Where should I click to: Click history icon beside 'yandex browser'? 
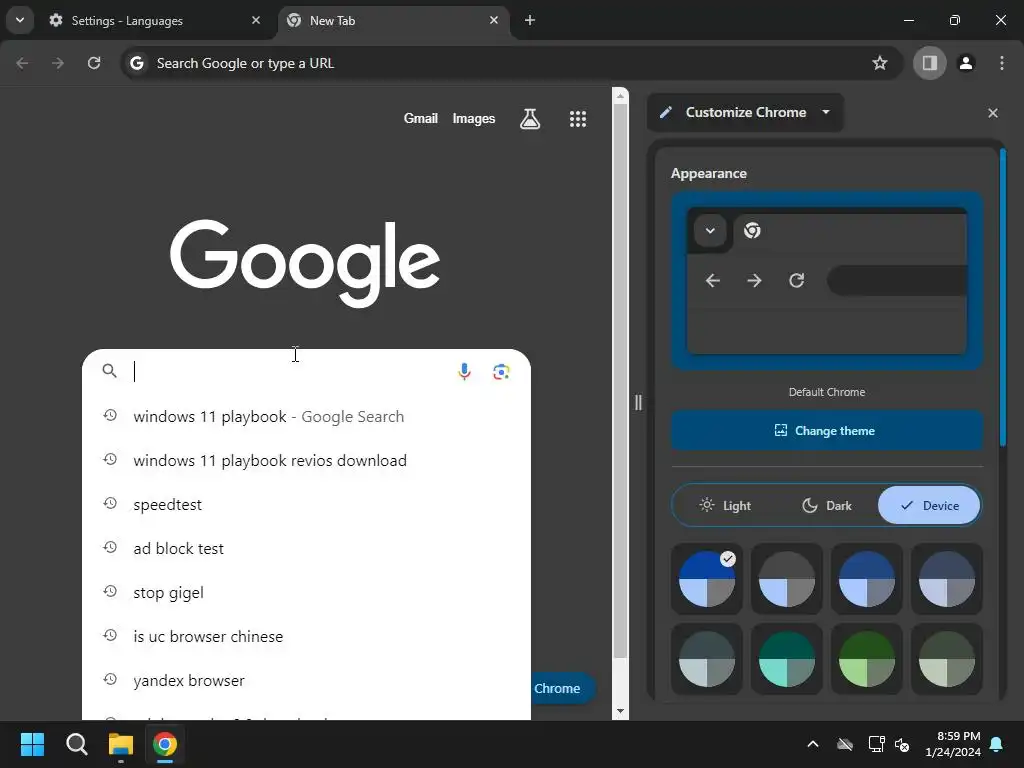(x=110, y=679)
